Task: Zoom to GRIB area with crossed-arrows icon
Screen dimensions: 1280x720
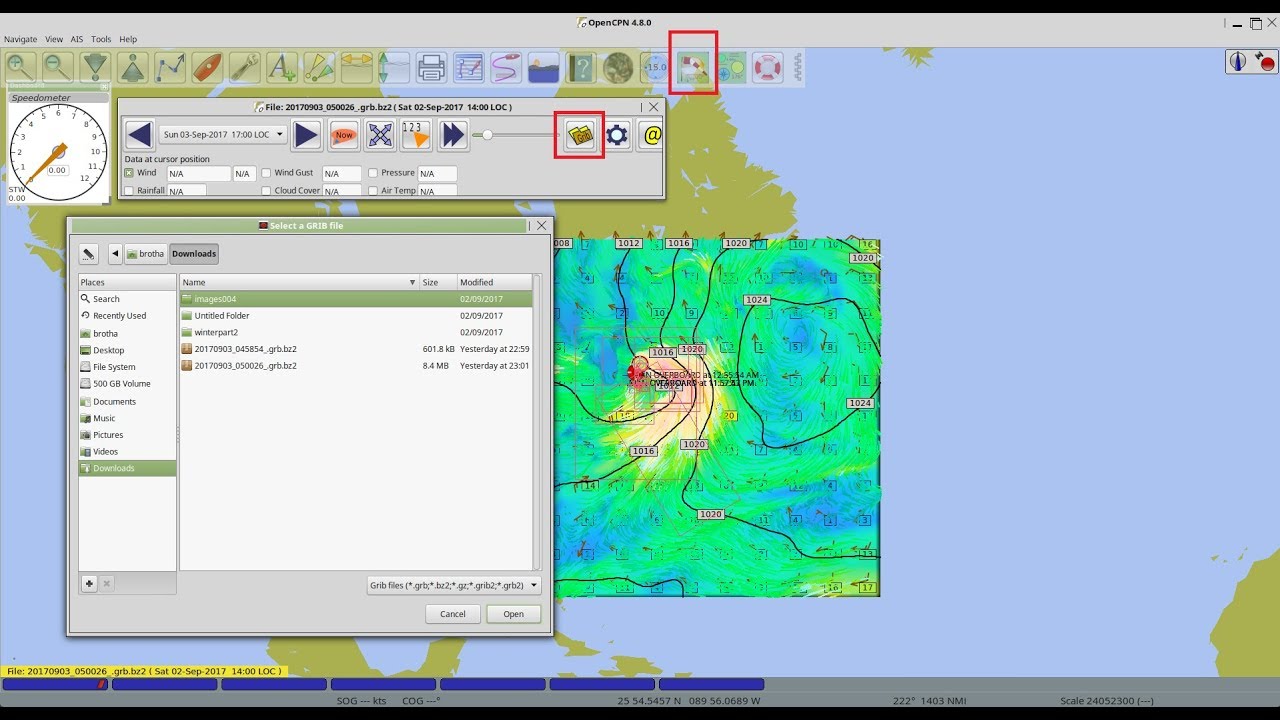Action: [x=380, y=135]
